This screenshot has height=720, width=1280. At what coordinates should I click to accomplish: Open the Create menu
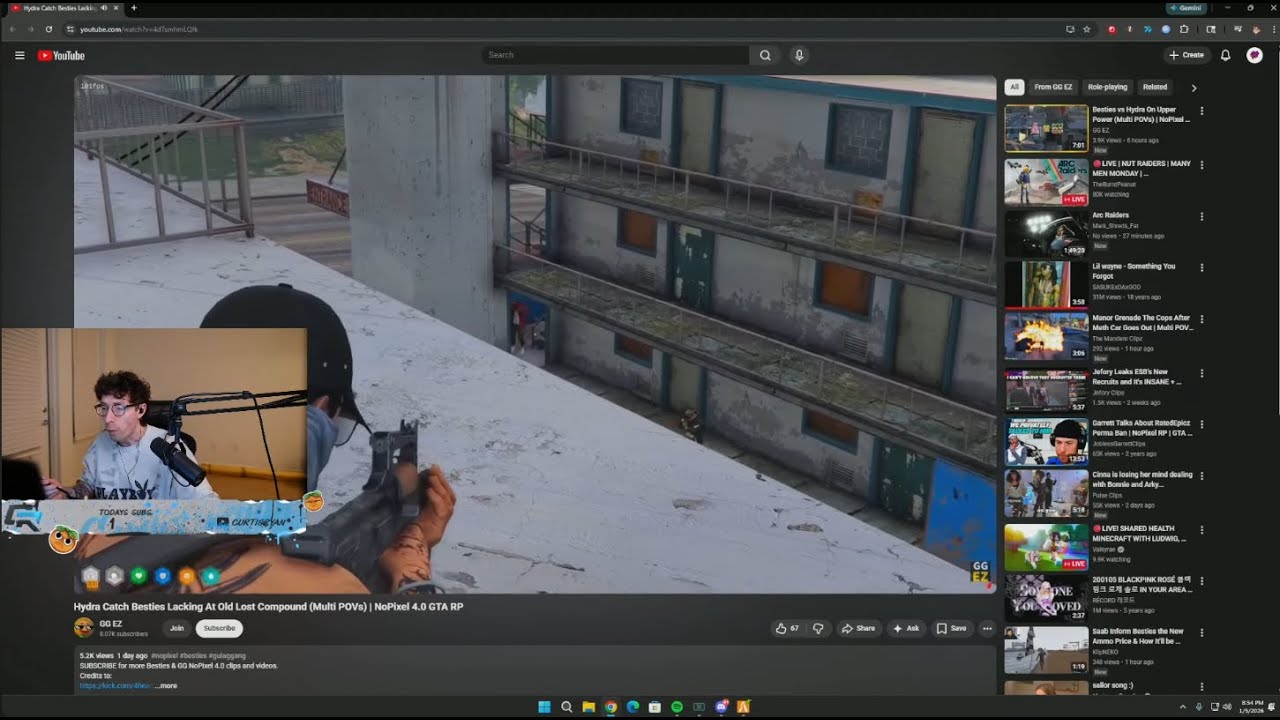pos(1186,55)
